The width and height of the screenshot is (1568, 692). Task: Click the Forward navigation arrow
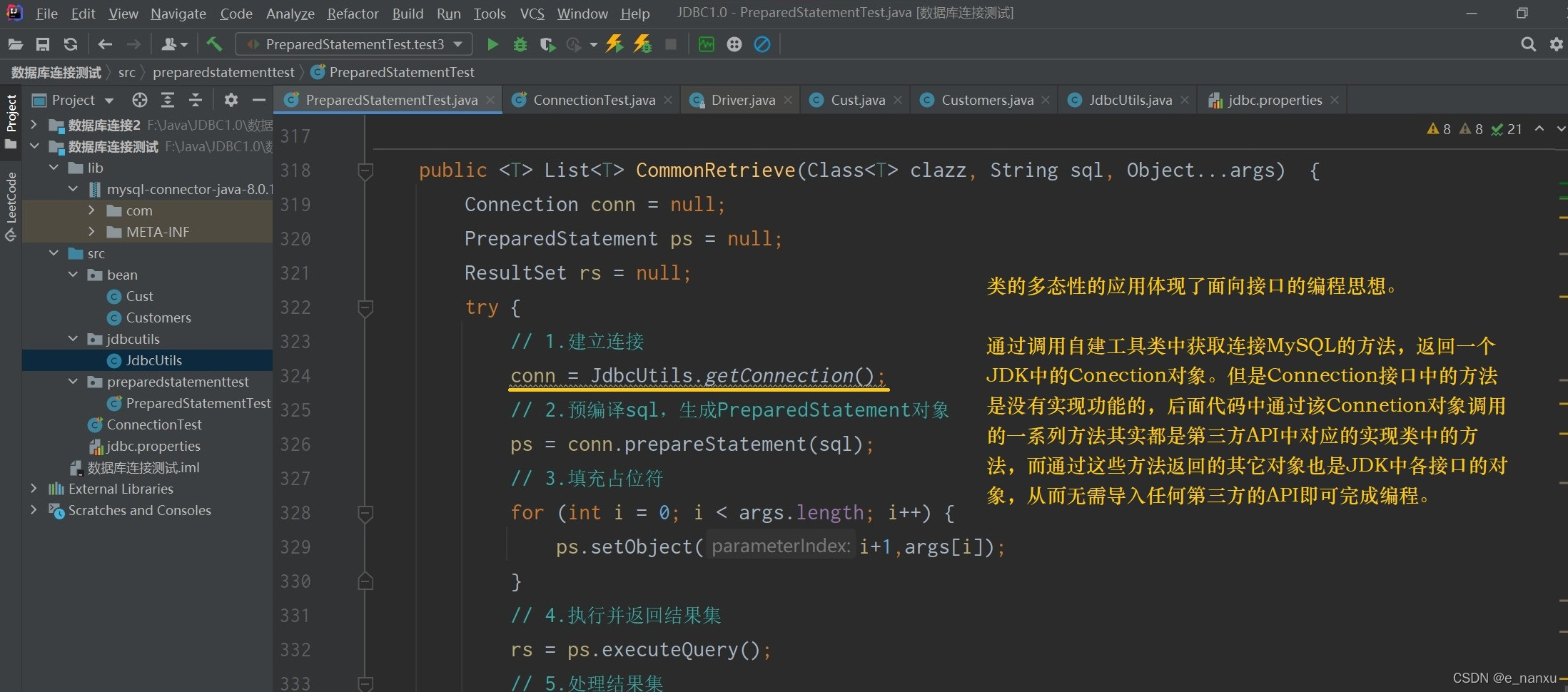click(x=133, y=44)
